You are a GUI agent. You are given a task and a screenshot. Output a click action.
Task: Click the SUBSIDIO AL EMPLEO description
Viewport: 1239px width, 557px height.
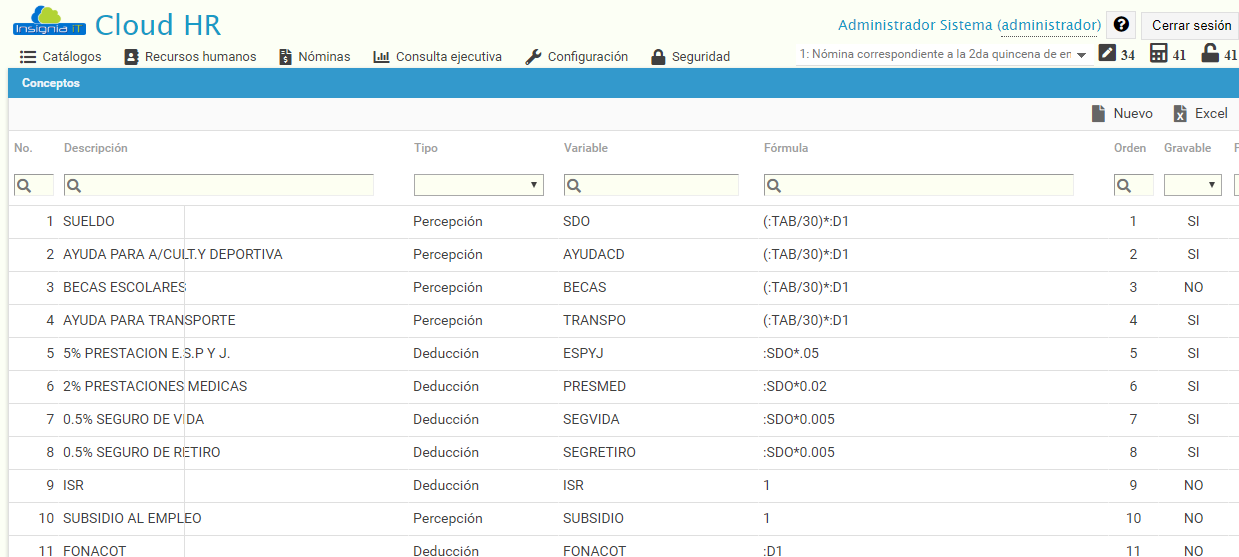click(132, 518)
